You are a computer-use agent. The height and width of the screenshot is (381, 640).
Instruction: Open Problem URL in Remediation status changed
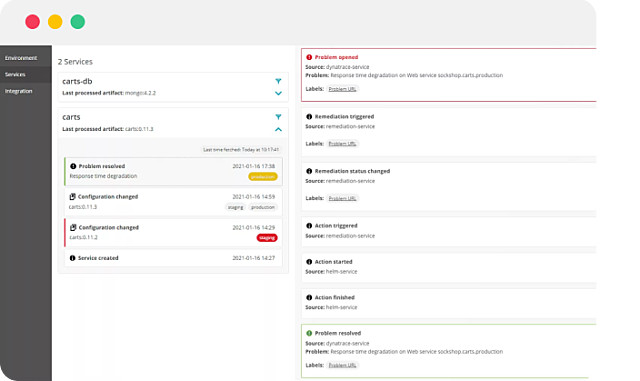pos(342,198)
